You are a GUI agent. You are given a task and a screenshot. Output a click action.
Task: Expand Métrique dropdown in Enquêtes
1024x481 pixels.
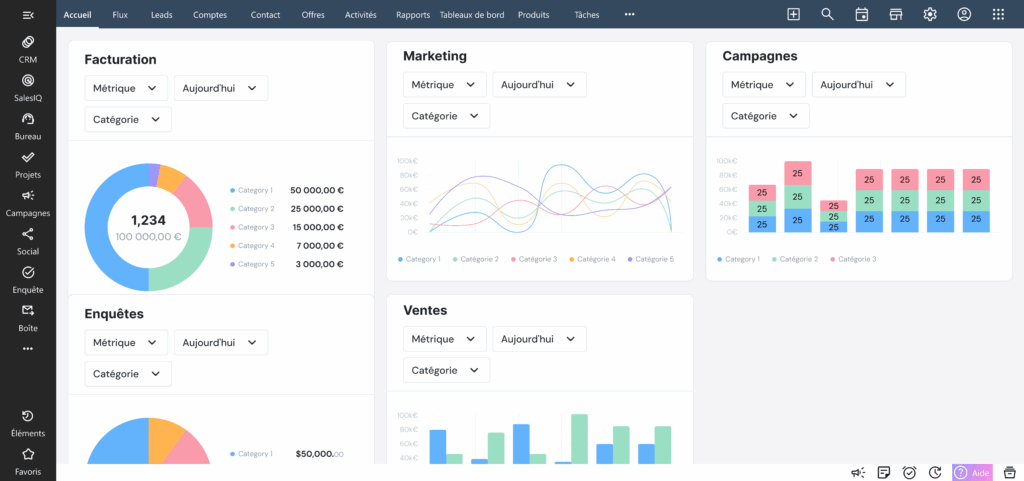click(x=126, y=342)
